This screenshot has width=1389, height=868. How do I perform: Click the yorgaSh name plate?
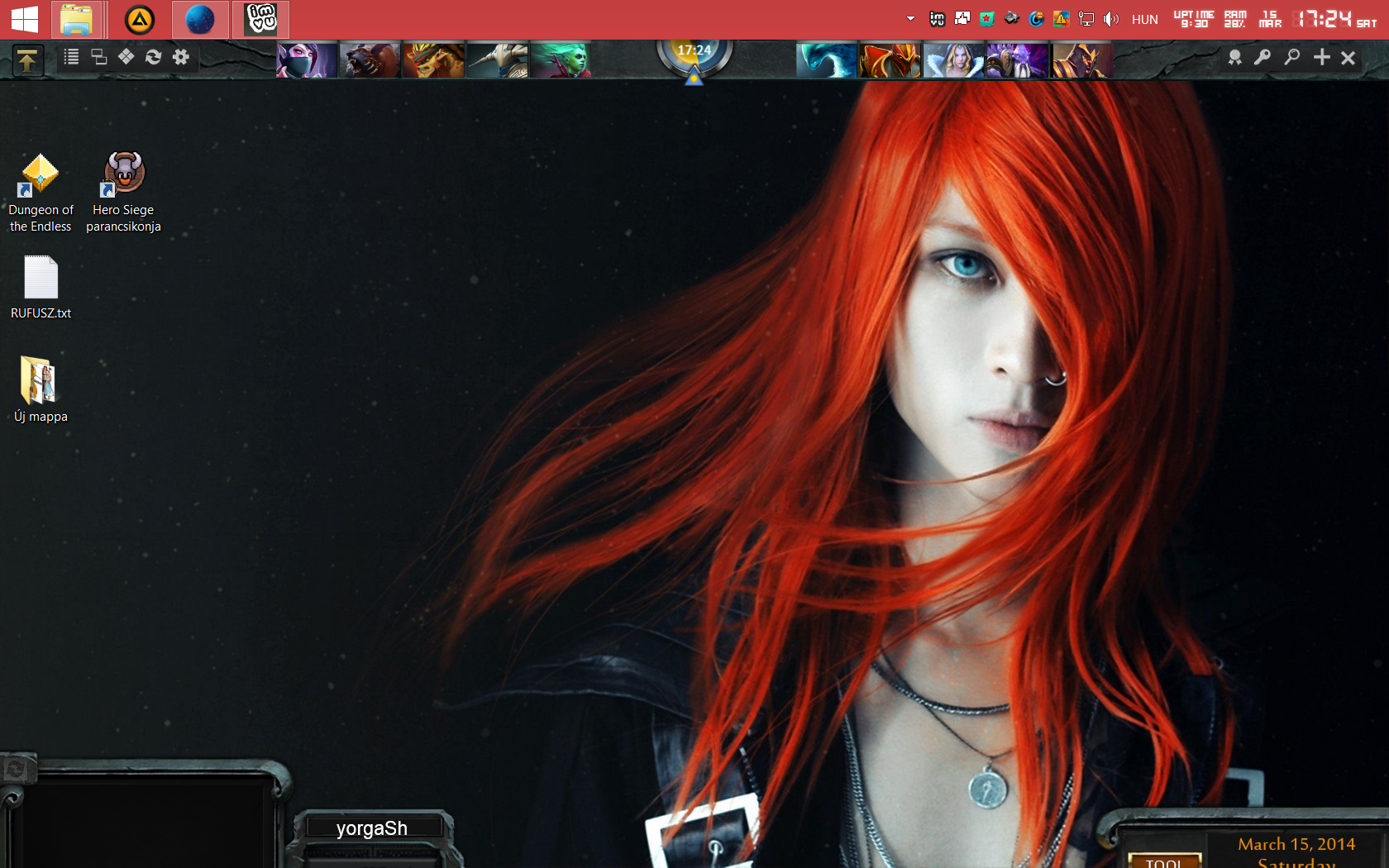pyautogui.click(x=372, y=828)
